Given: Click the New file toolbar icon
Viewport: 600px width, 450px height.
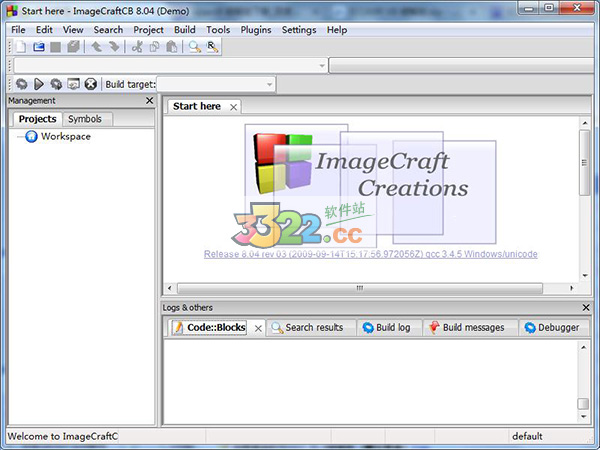Looking at the screenshot, I should (x=21, y=47).
